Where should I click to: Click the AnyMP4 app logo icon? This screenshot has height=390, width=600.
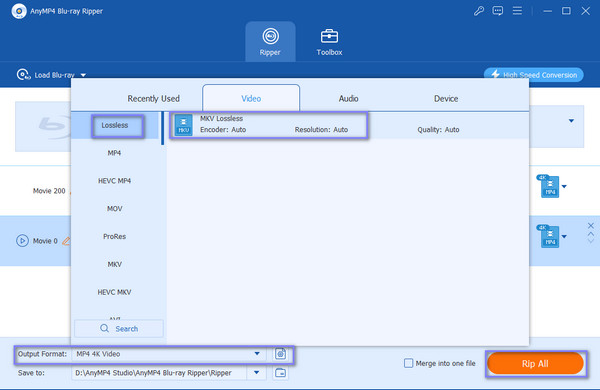click(19, 11)
